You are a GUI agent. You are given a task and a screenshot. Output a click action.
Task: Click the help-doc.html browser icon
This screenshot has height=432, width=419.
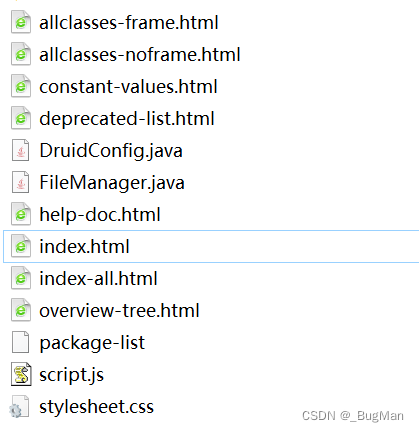pyautogui.click(x=21, y=214)
